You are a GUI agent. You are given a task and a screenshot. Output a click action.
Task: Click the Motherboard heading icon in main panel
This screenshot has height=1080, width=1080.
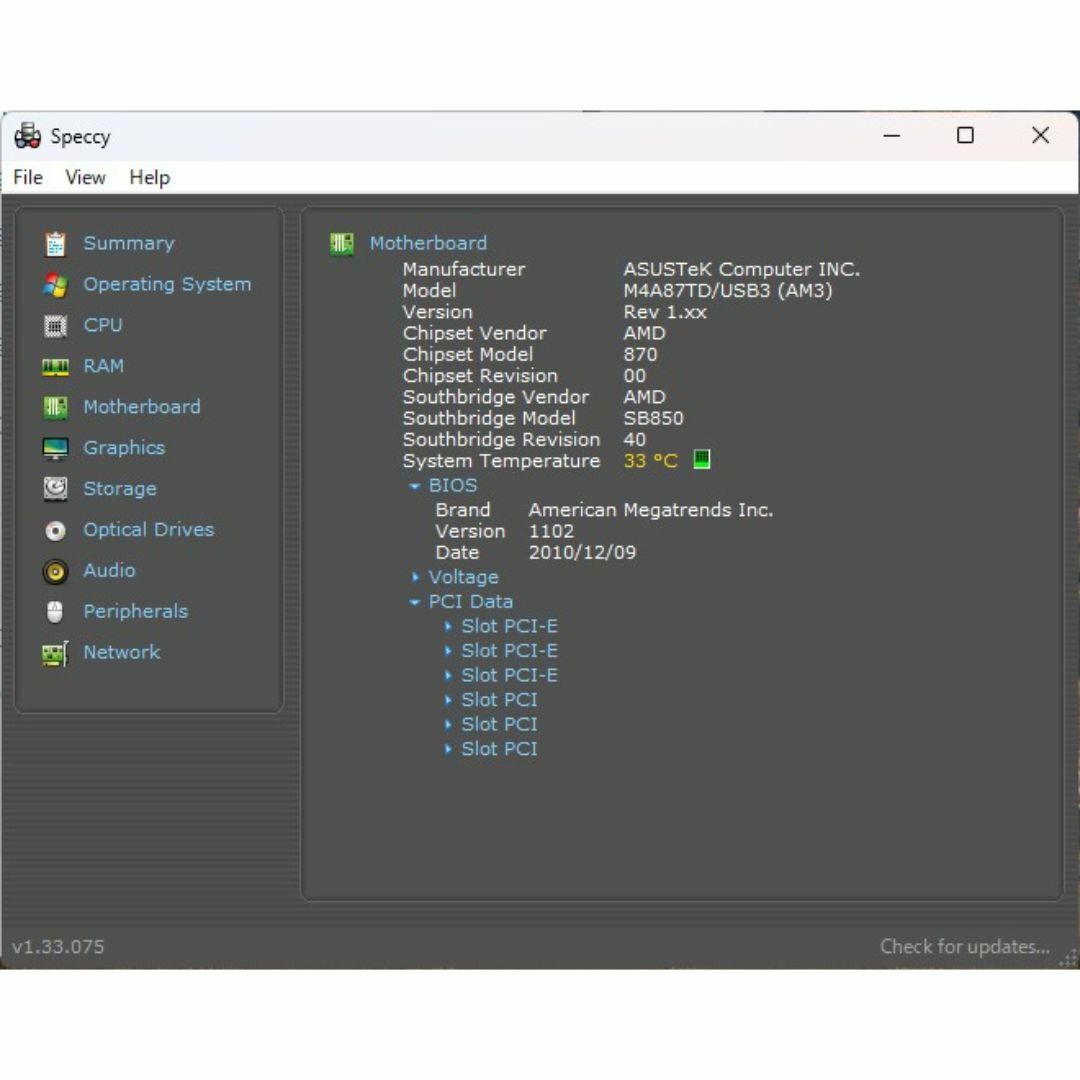342,243
